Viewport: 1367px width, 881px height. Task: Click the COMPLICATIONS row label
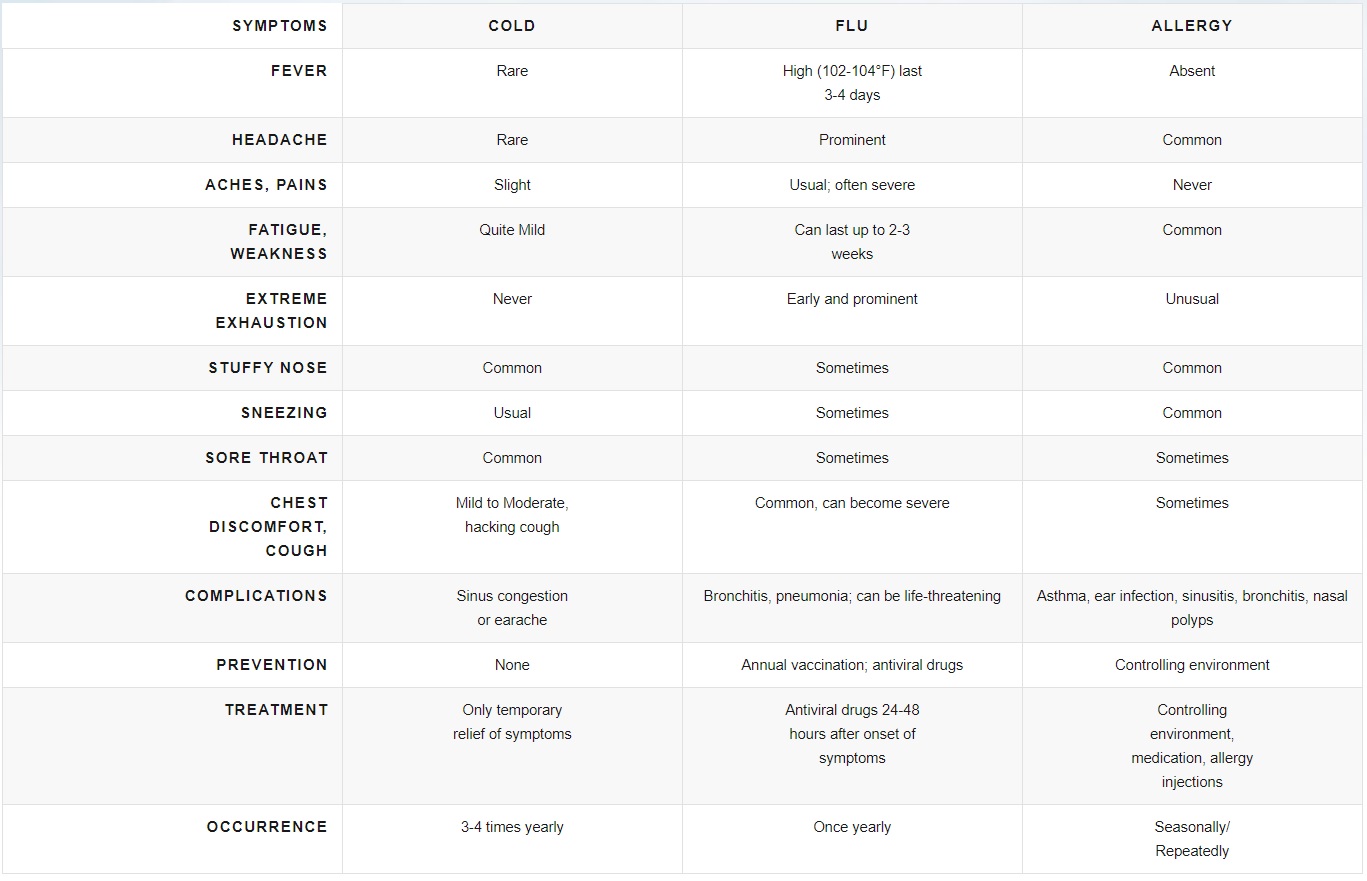tap(256, 596)
